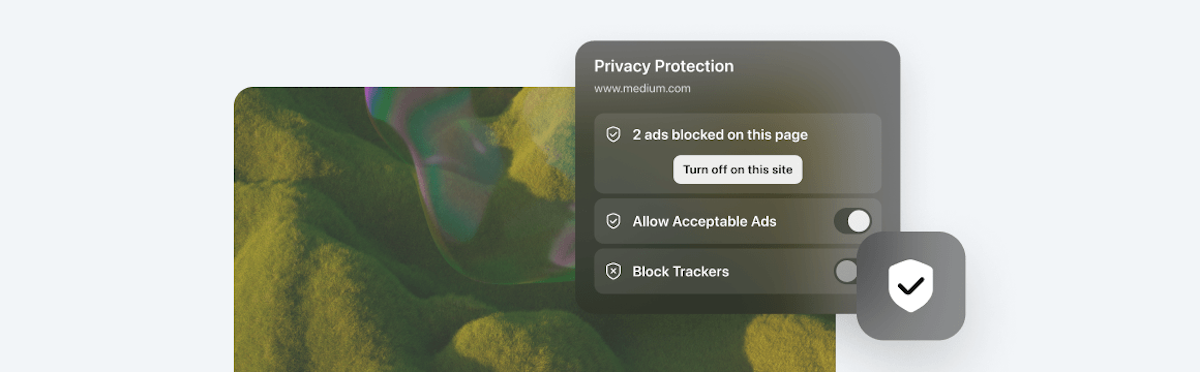The width and height of the screenshot is (1200, 372).
Task: Click the crossed shield icon beside Block Trackers
Action: pos(614,271)
